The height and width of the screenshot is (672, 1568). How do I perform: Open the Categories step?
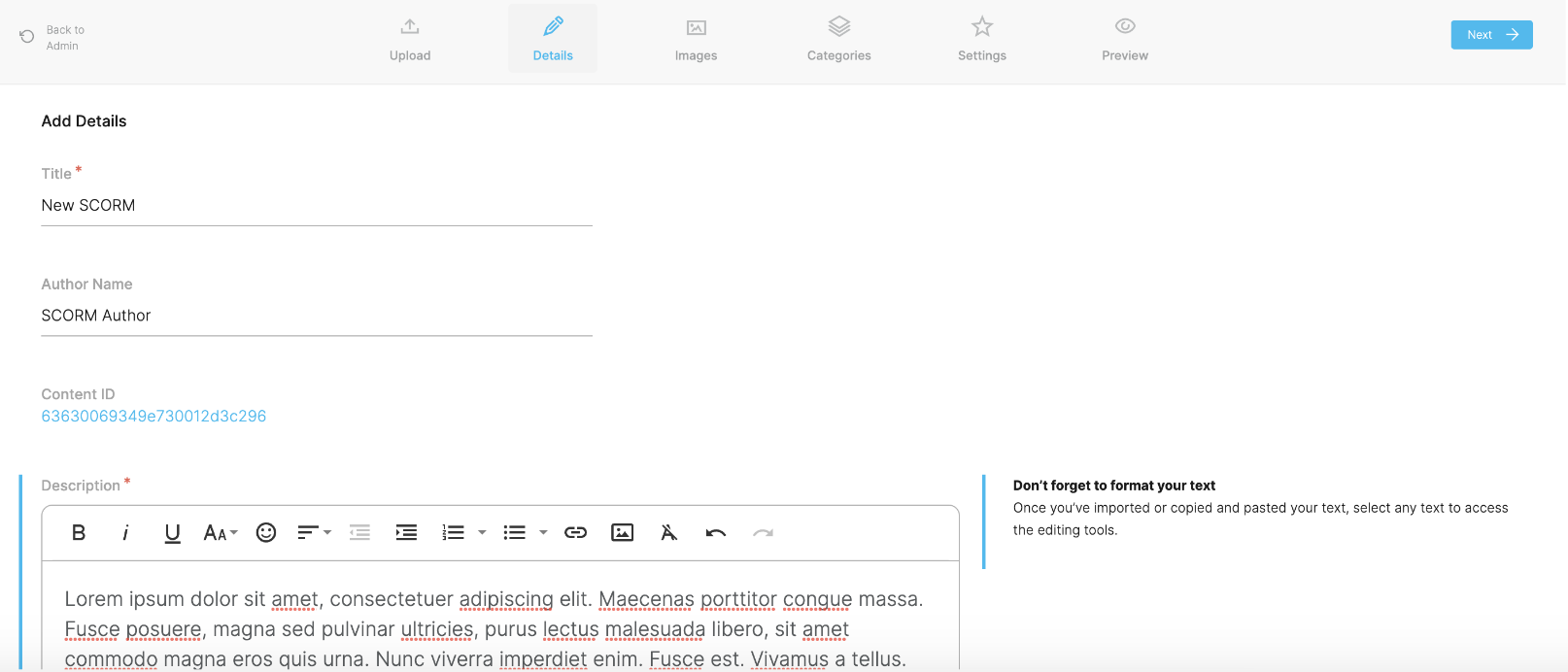click(x=839, y=39)
